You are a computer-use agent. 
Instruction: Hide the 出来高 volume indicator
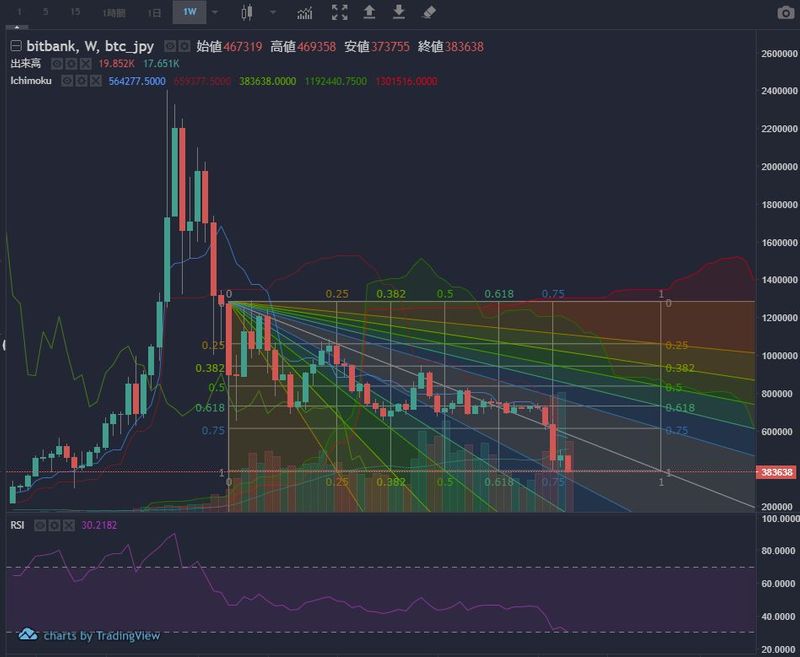pyautogui.click(x=57, y=63)
